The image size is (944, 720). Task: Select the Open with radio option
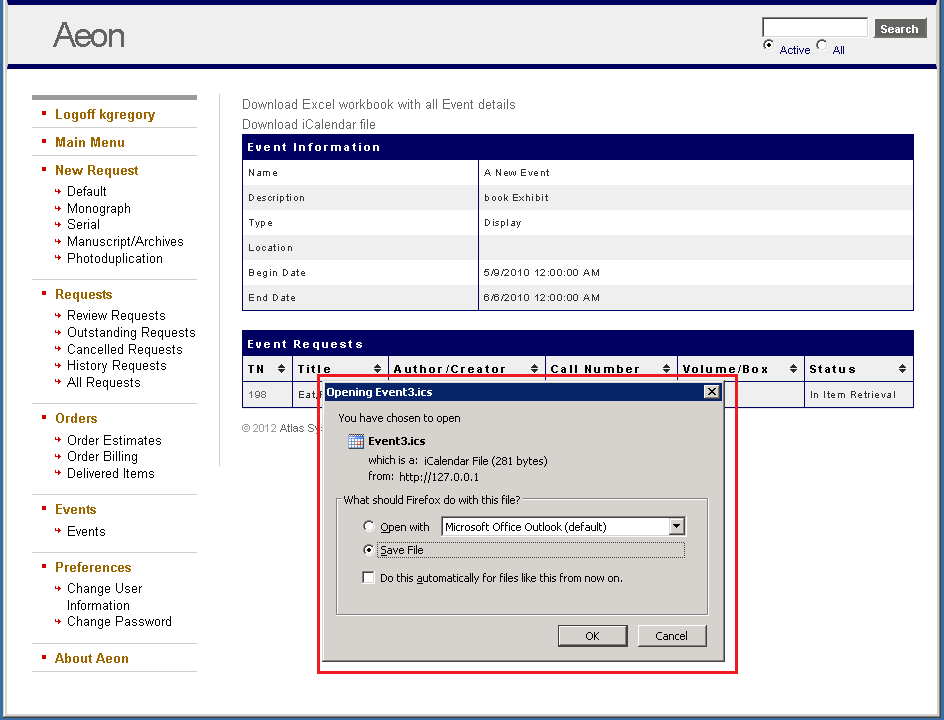pyautogui.click(x=369, y=526)
